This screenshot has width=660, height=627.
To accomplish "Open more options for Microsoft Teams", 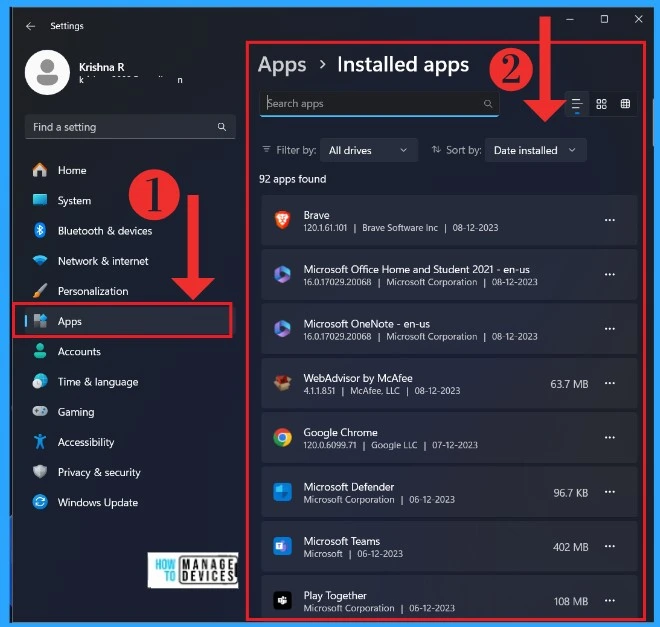I will (609, 546).
